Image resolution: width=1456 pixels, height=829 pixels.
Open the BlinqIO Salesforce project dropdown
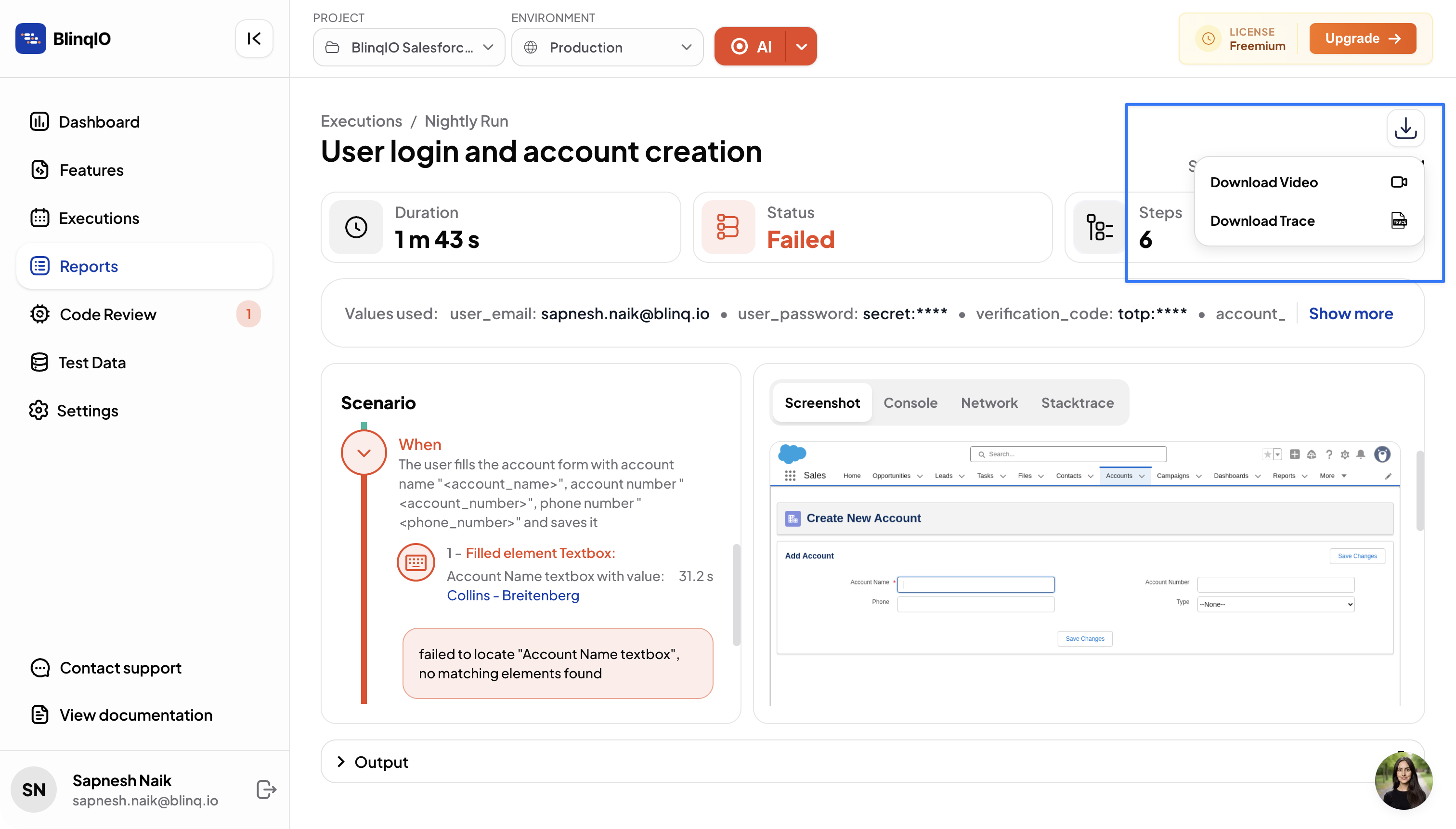point(408,47)
